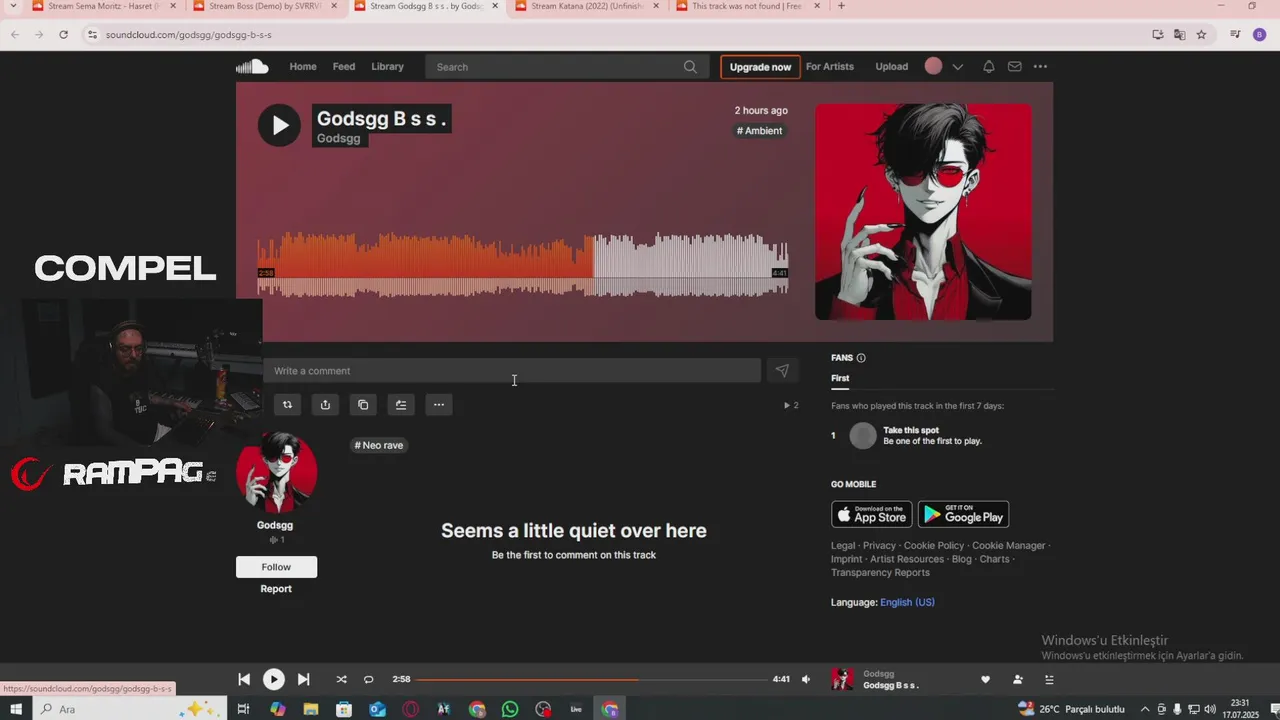Viewport: 1280px width, 720px height.
Task: Open WhatsApp from the taskbar
Action: (510, 709)
